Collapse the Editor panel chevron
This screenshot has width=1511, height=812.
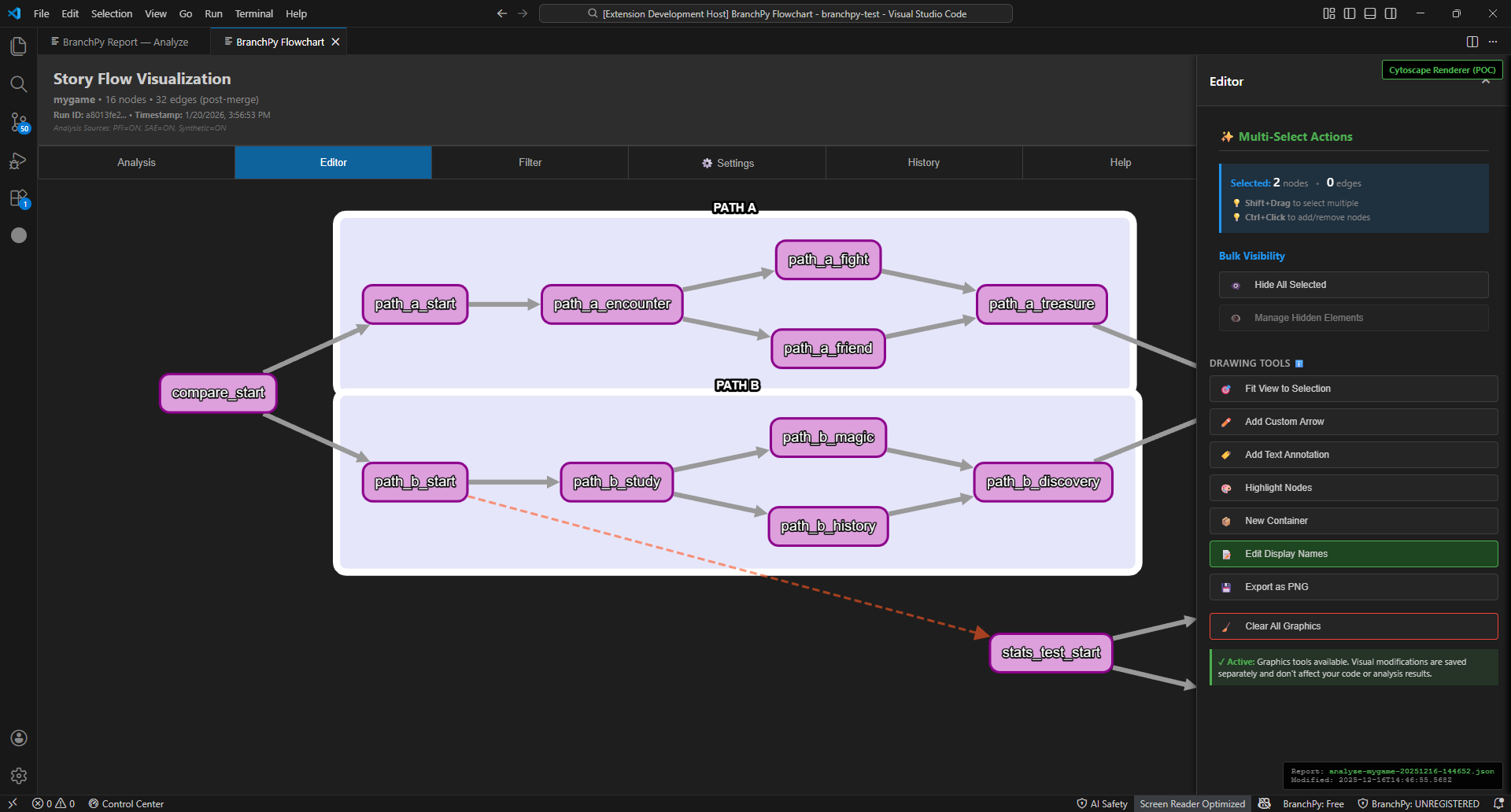coord(1485,81)
